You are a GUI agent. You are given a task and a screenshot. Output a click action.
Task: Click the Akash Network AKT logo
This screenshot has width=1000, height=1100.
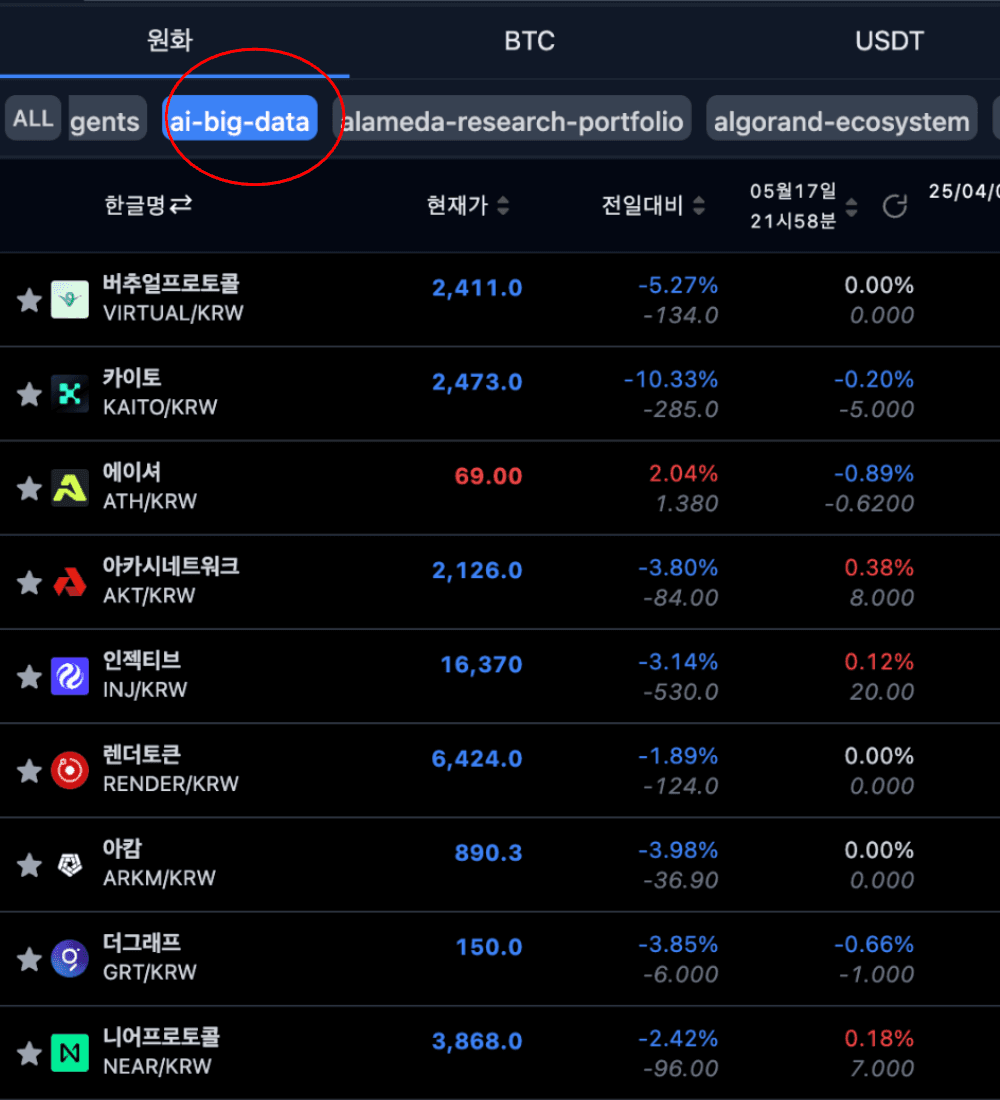(70, 581)
